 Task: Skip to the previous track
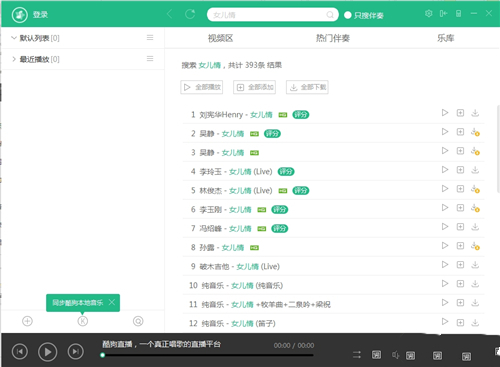click(20, 352)
